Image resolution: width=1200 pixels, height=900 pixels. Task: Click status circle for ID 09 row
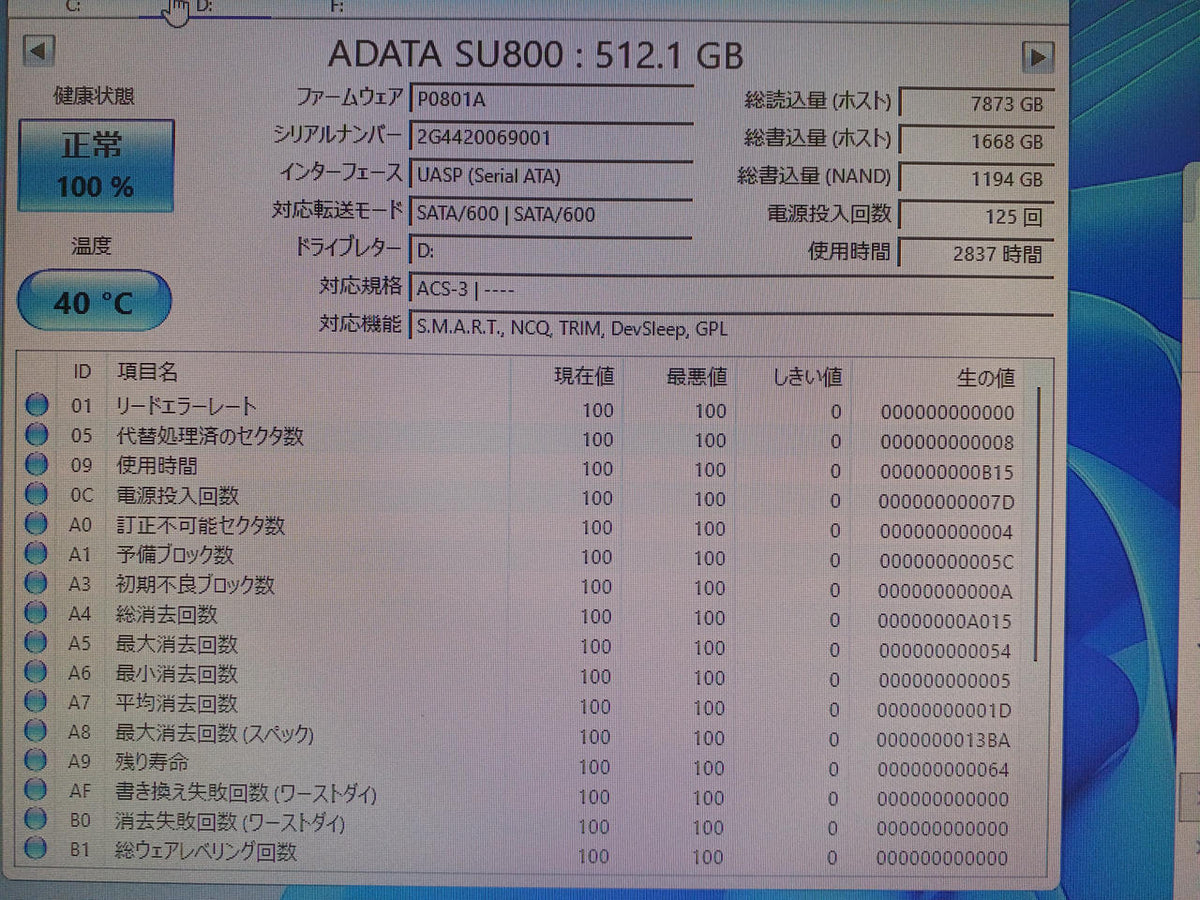37,464
